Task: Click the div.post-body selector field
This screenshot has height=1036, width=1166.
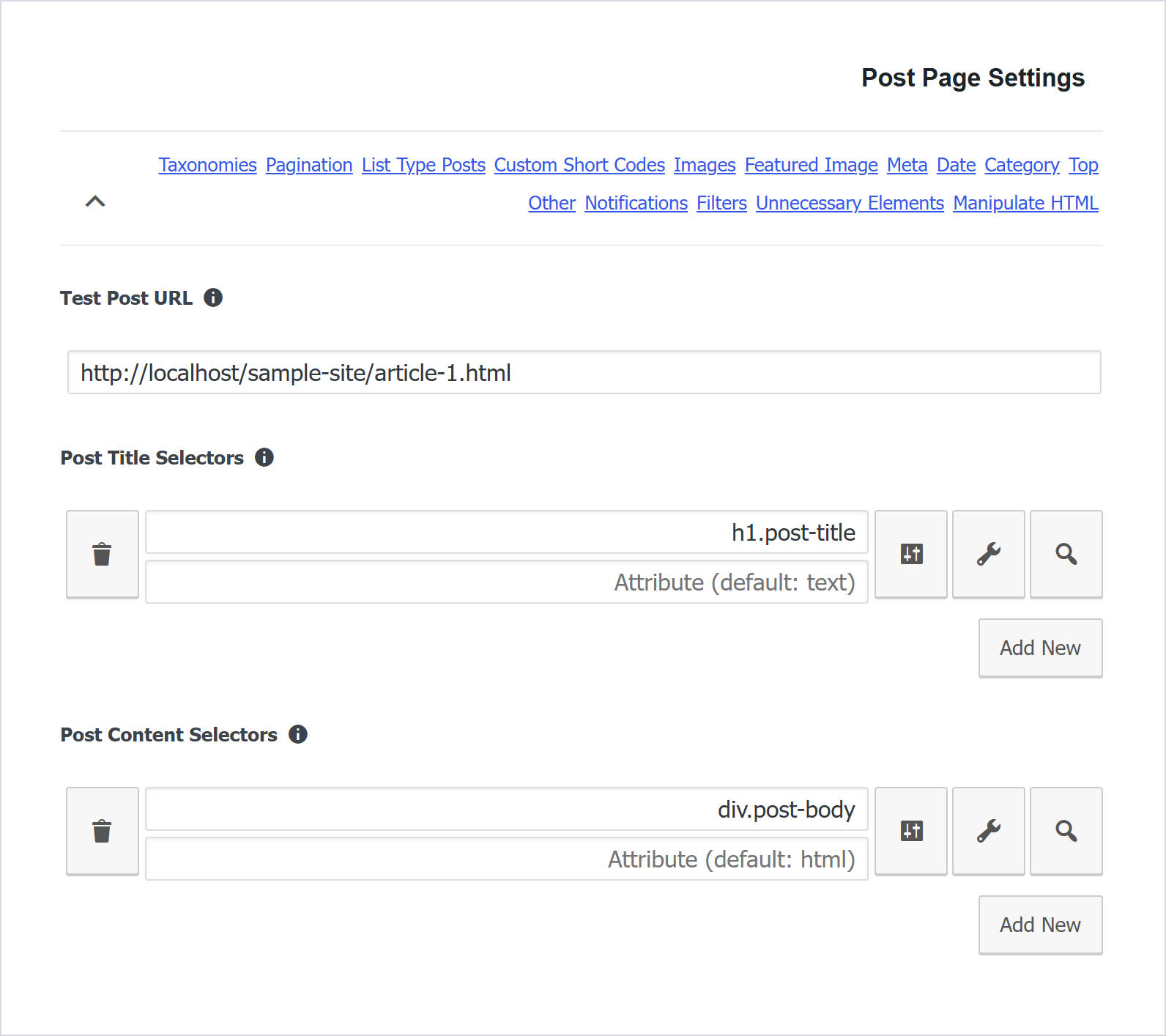Action: 507,809
